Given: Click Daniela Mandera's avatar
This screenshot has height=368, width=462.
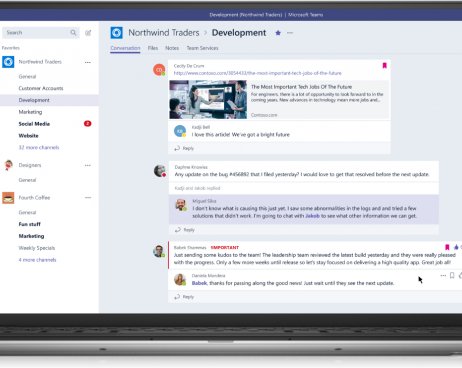Looking at the screenshot, I should pyautogui.click(x=180, y=279).
